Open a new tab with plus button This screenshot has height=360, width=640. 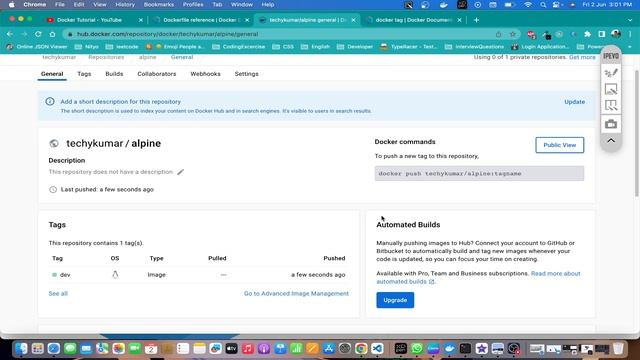pos(476,20)
